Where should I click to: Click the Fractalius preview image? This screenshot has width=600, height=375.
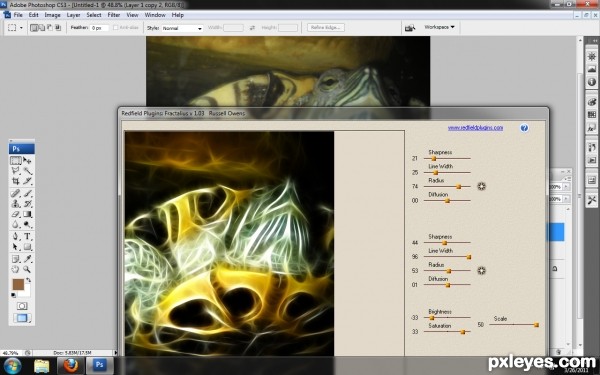tap(229, 243)
